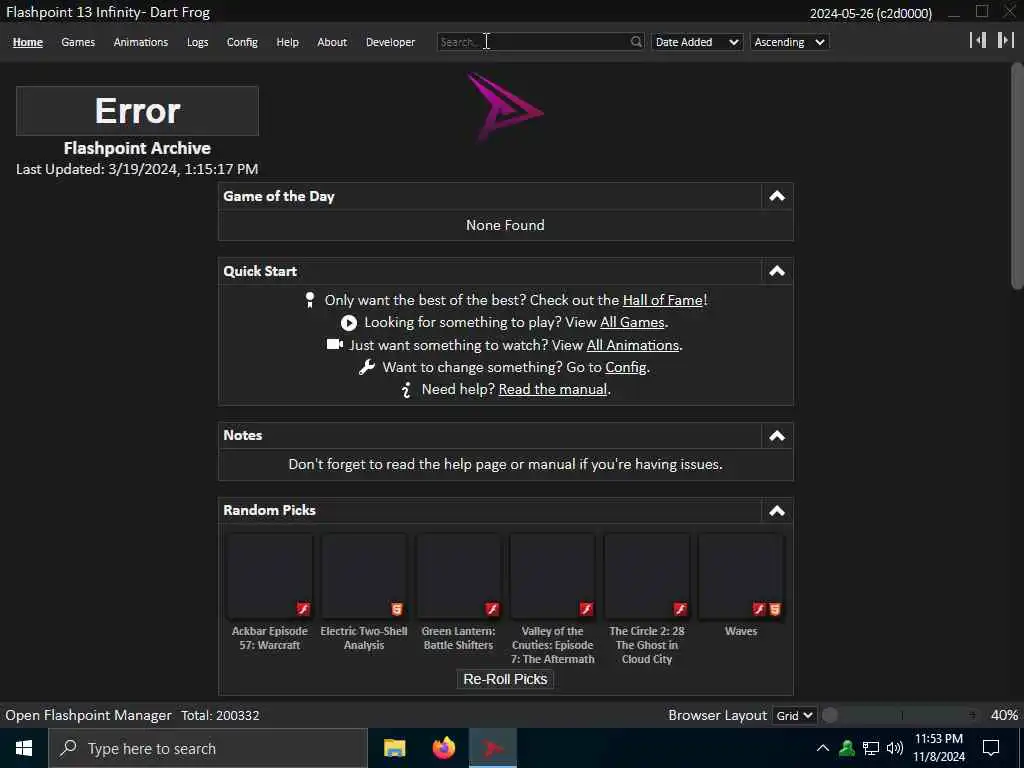Open the Green Lantern: Battle Shifters thumbnail
Viewport: 1024px width, 768px height.
click(458, 576)
